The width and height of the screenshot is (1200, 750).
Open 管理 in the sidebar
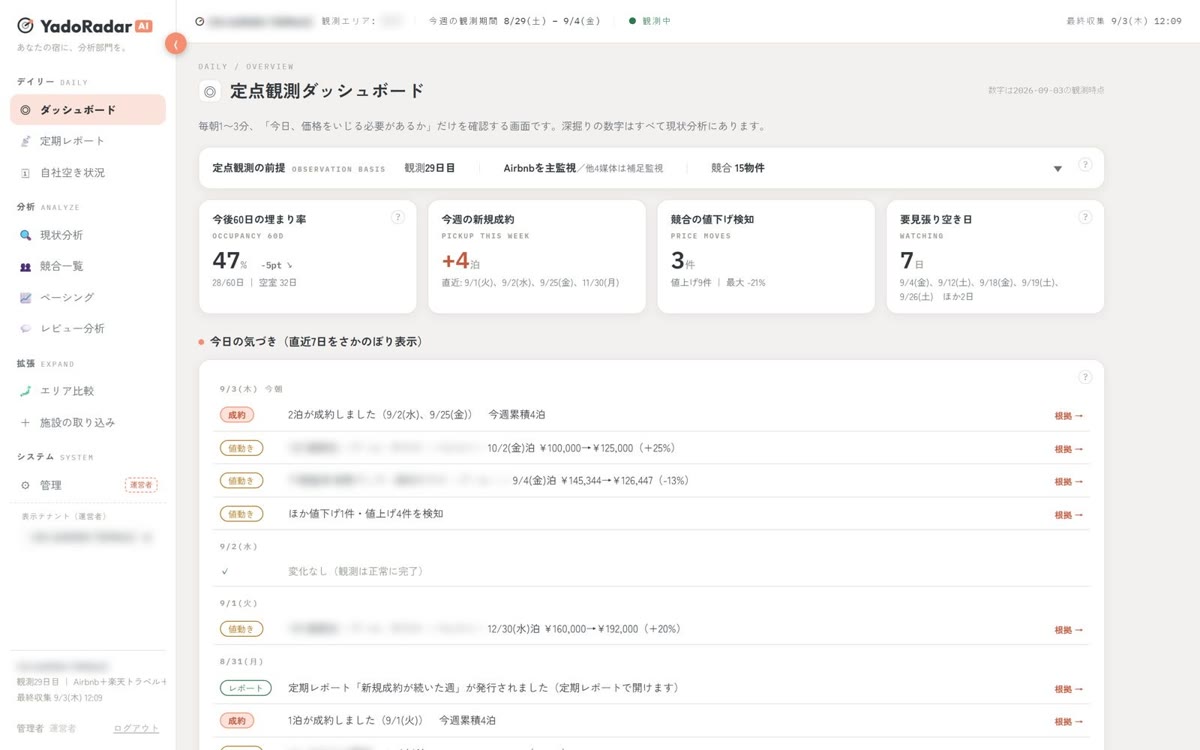pyautogui.click(x=88, y=485)
